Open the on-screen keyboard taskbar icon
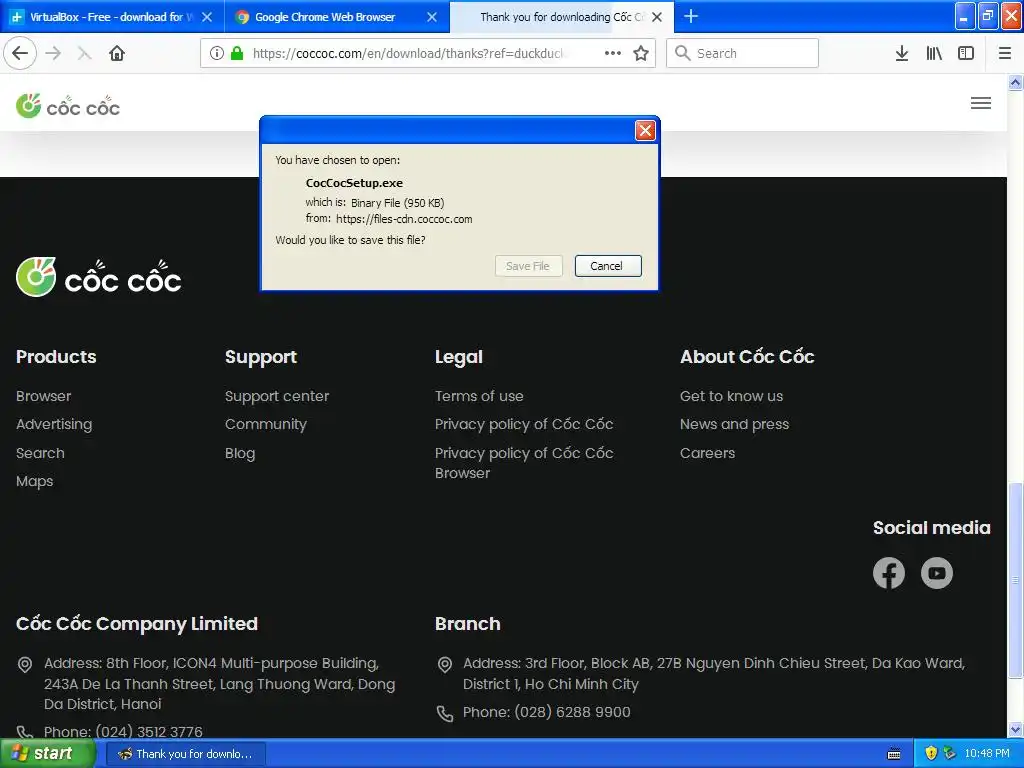The height and width of the screenshot is (768, 1024). point(894,754)
